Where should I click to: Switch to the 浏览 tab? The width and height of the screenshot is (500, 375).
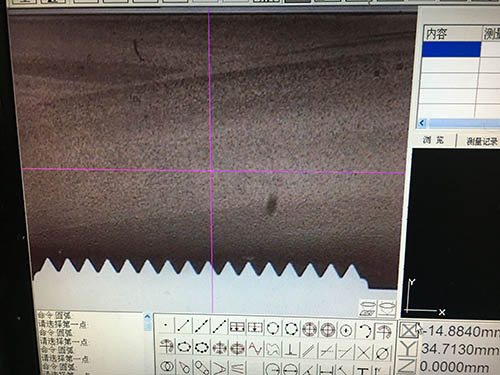[433, 140]
